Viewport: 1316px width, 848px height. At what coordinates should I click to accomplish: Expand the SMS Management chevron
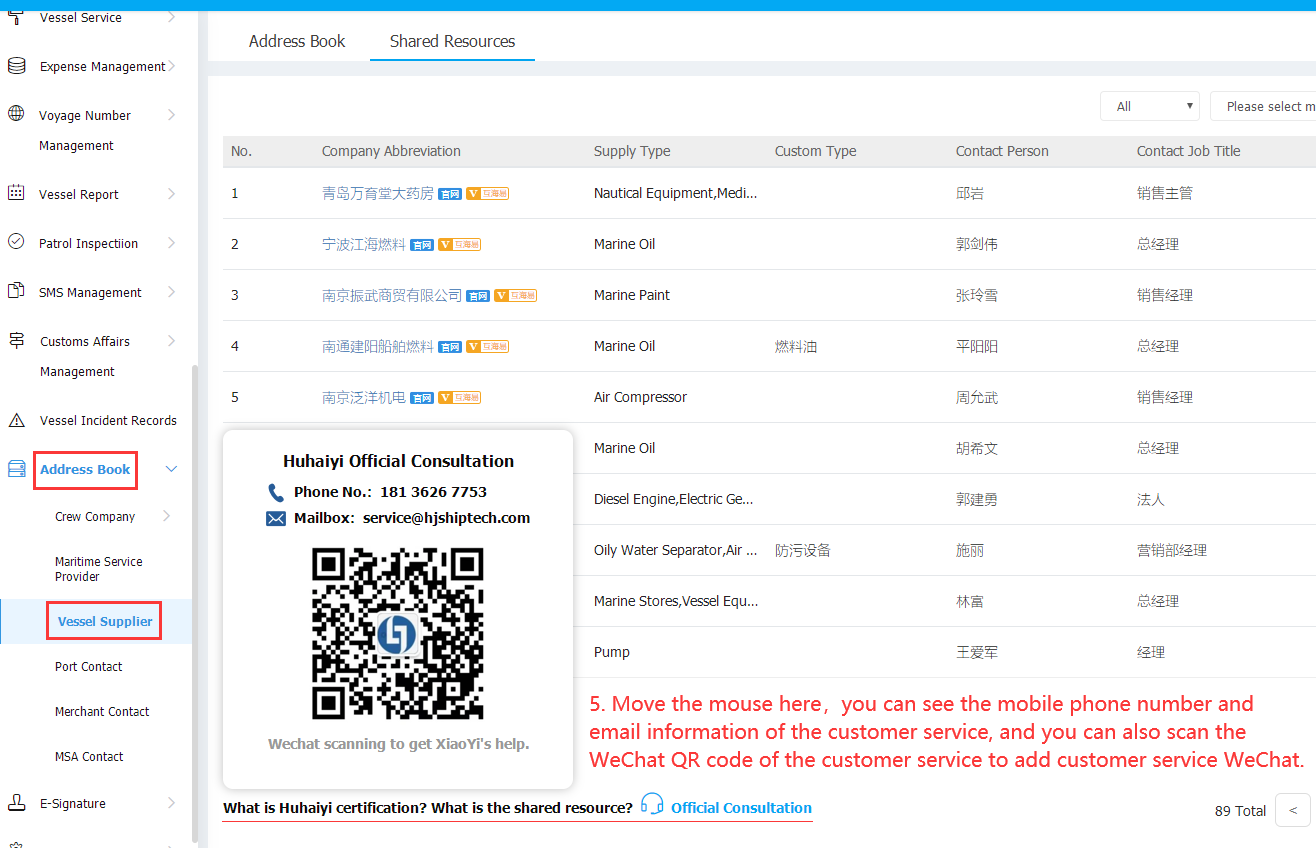171,292
